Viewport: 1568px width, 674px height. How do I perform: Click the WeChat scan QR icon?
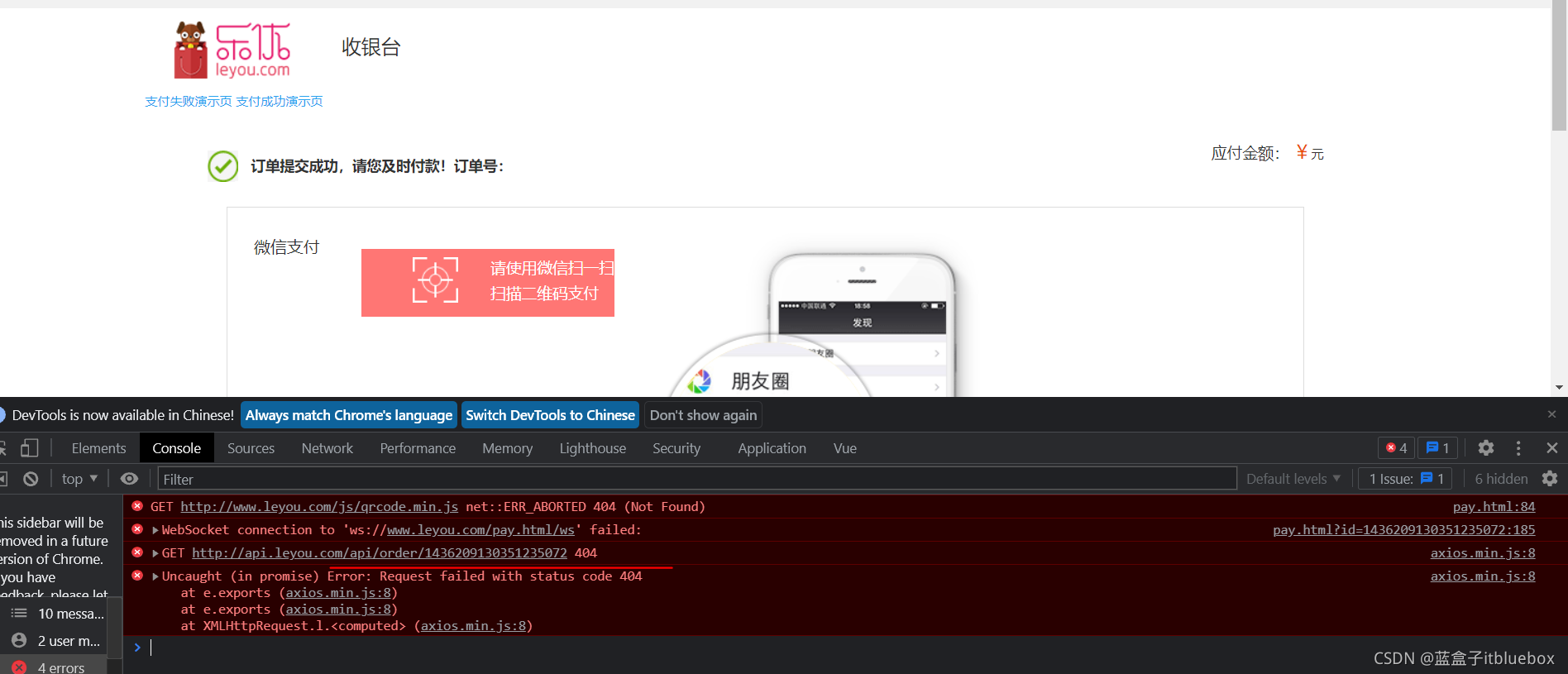point(435,280)
